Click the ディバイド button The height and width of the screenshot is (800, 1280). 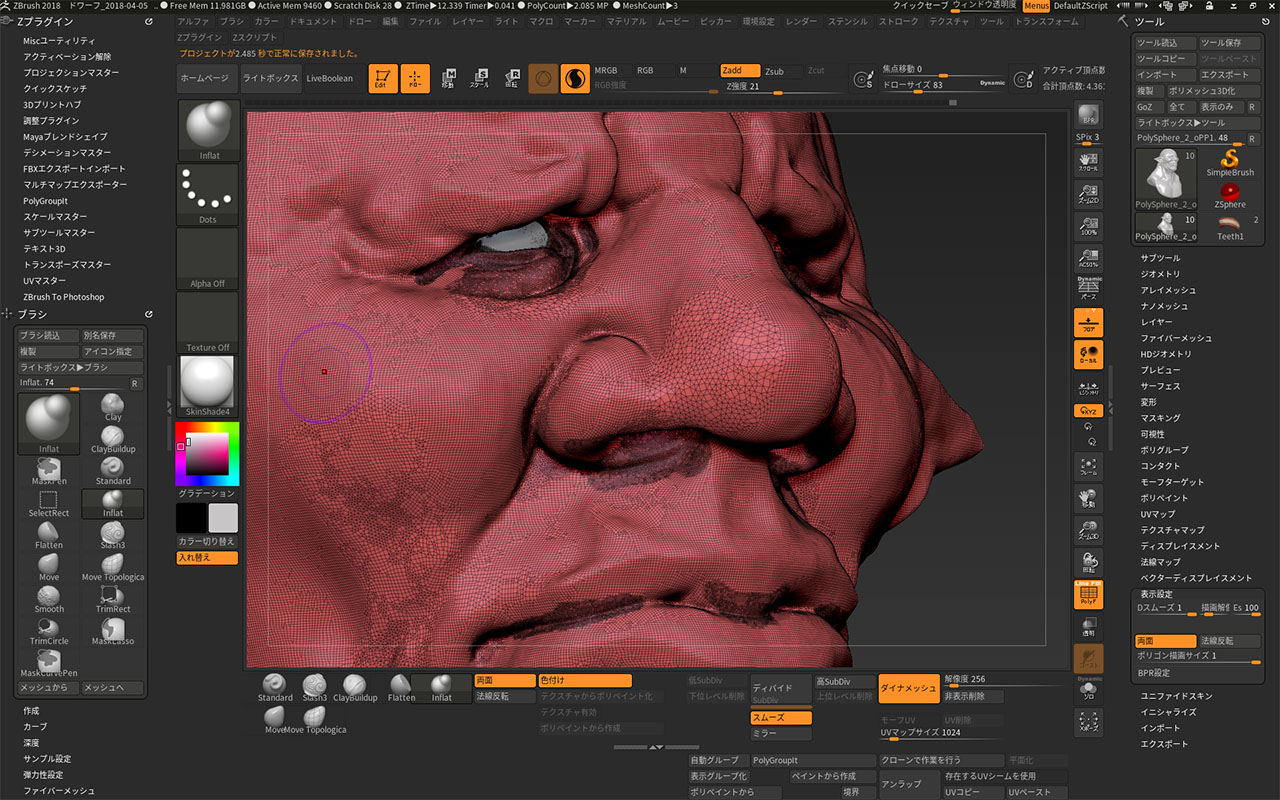click(772, 688)
